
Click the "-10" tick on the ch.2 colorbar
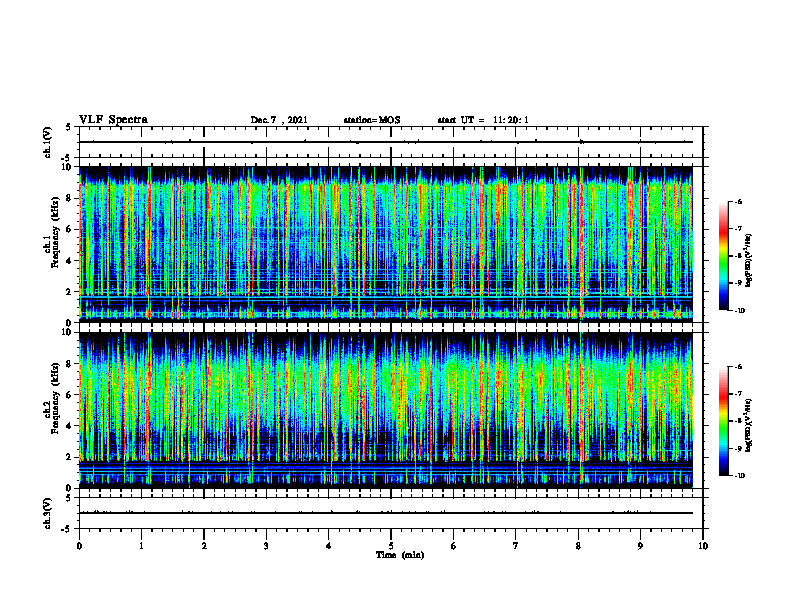point(739,476)
